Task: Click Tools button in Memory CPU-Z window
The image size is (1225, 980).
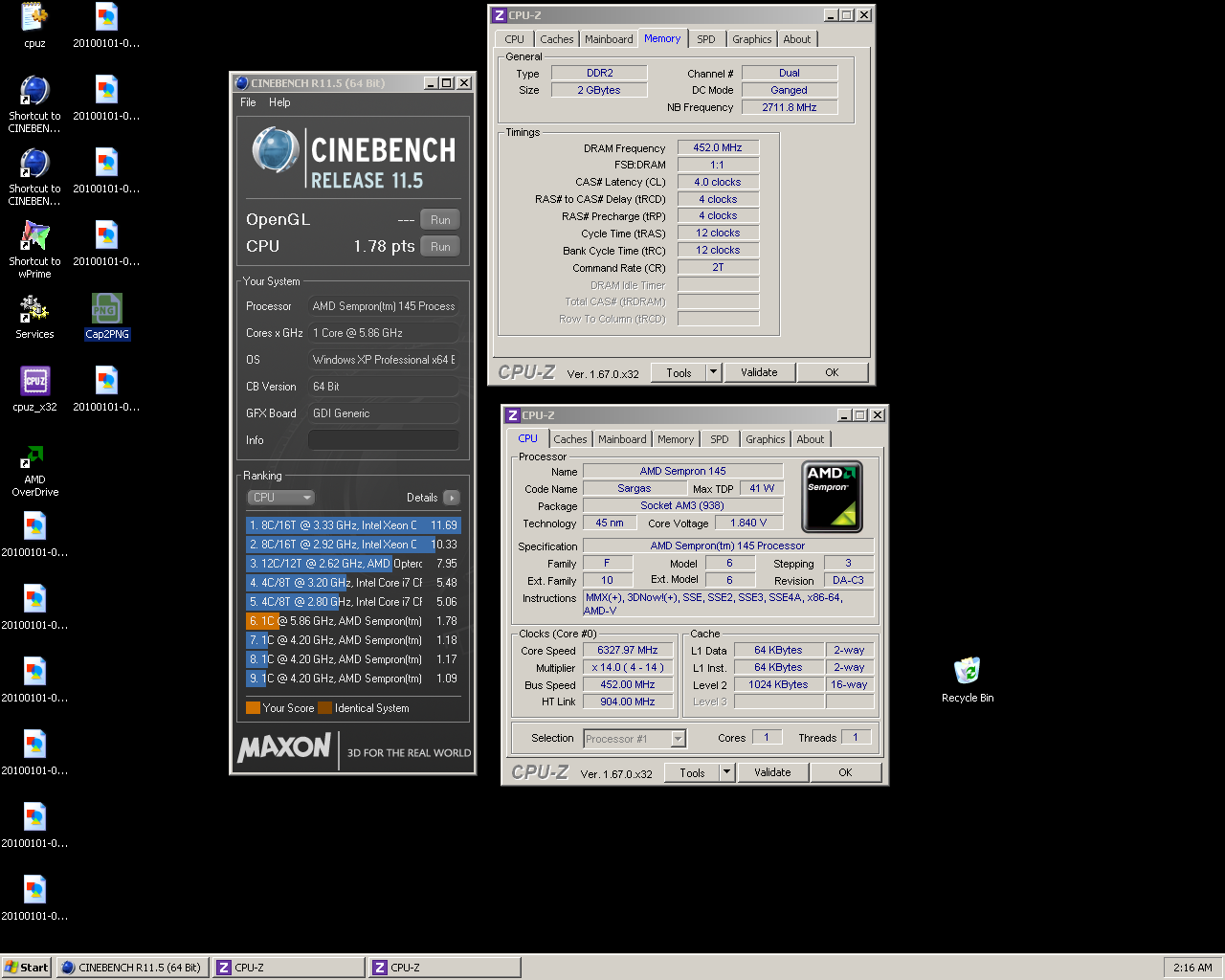Action: [679, 372]
